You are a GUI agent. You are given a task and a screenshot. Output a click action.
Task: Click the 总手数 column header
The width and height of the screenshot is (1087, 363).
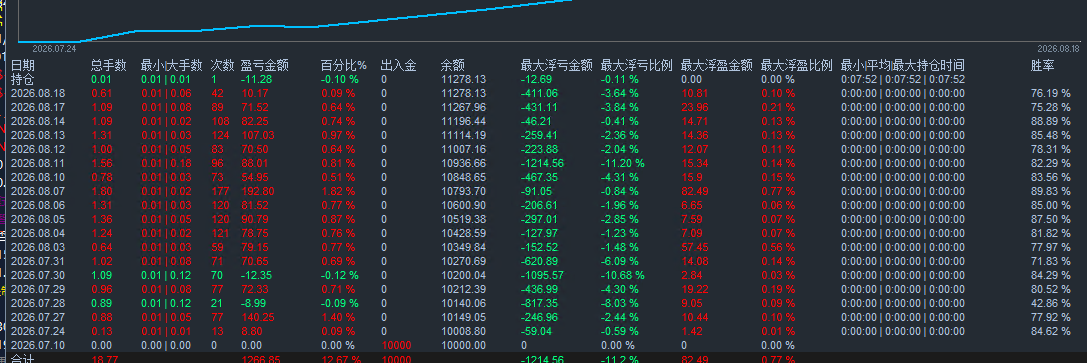pyautogui.click(x=109, y=65)
